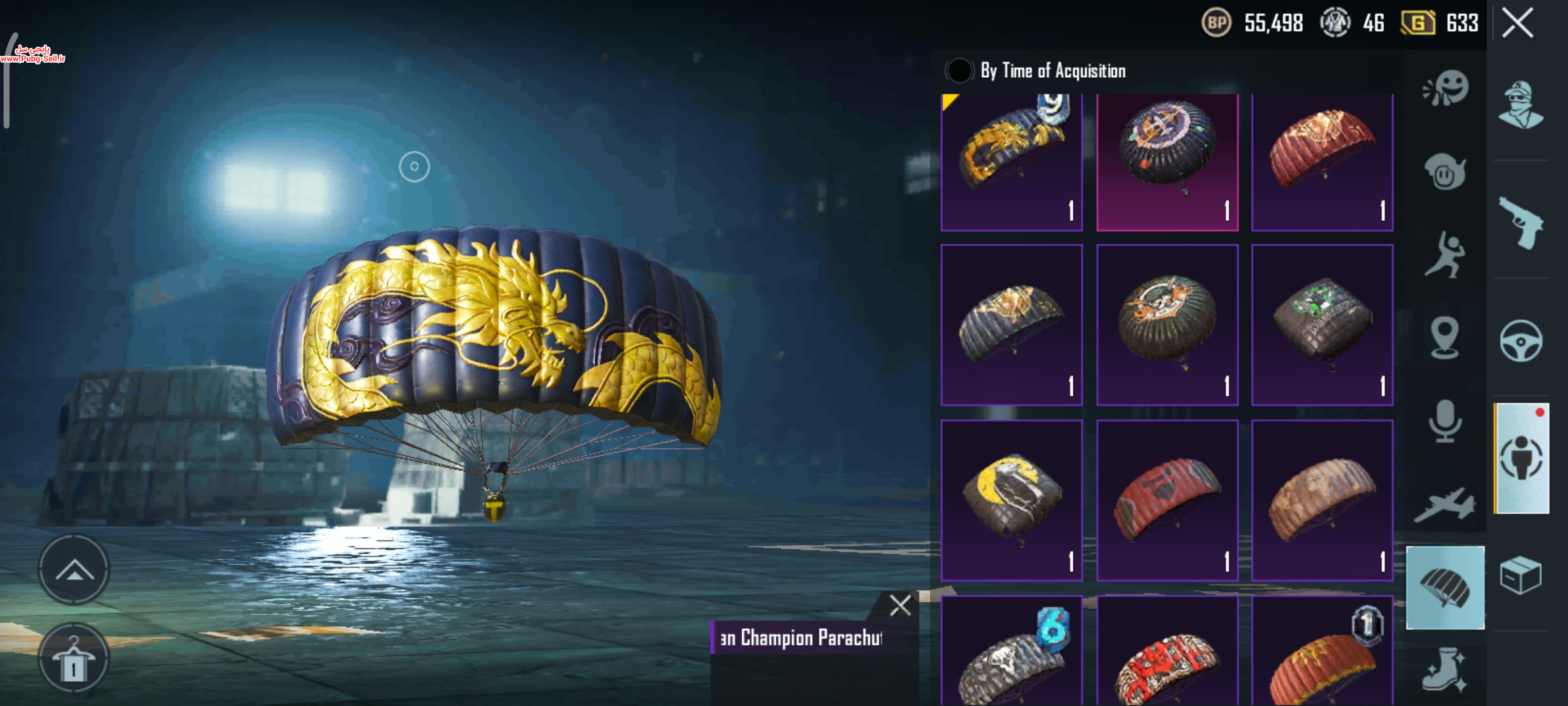Open the microphone voice pack category
This screenshot has width=1568, height=706.
tap(1445, 421)
